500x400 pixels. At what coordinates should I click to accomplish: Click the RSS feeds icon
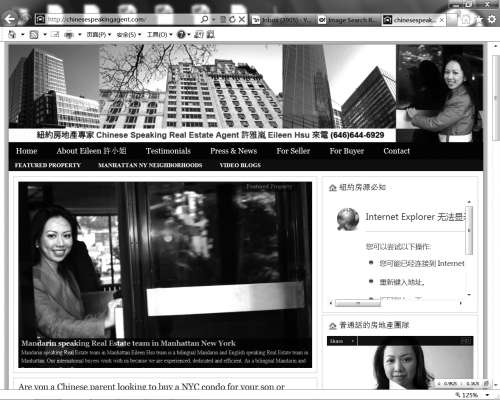(34, 34)
